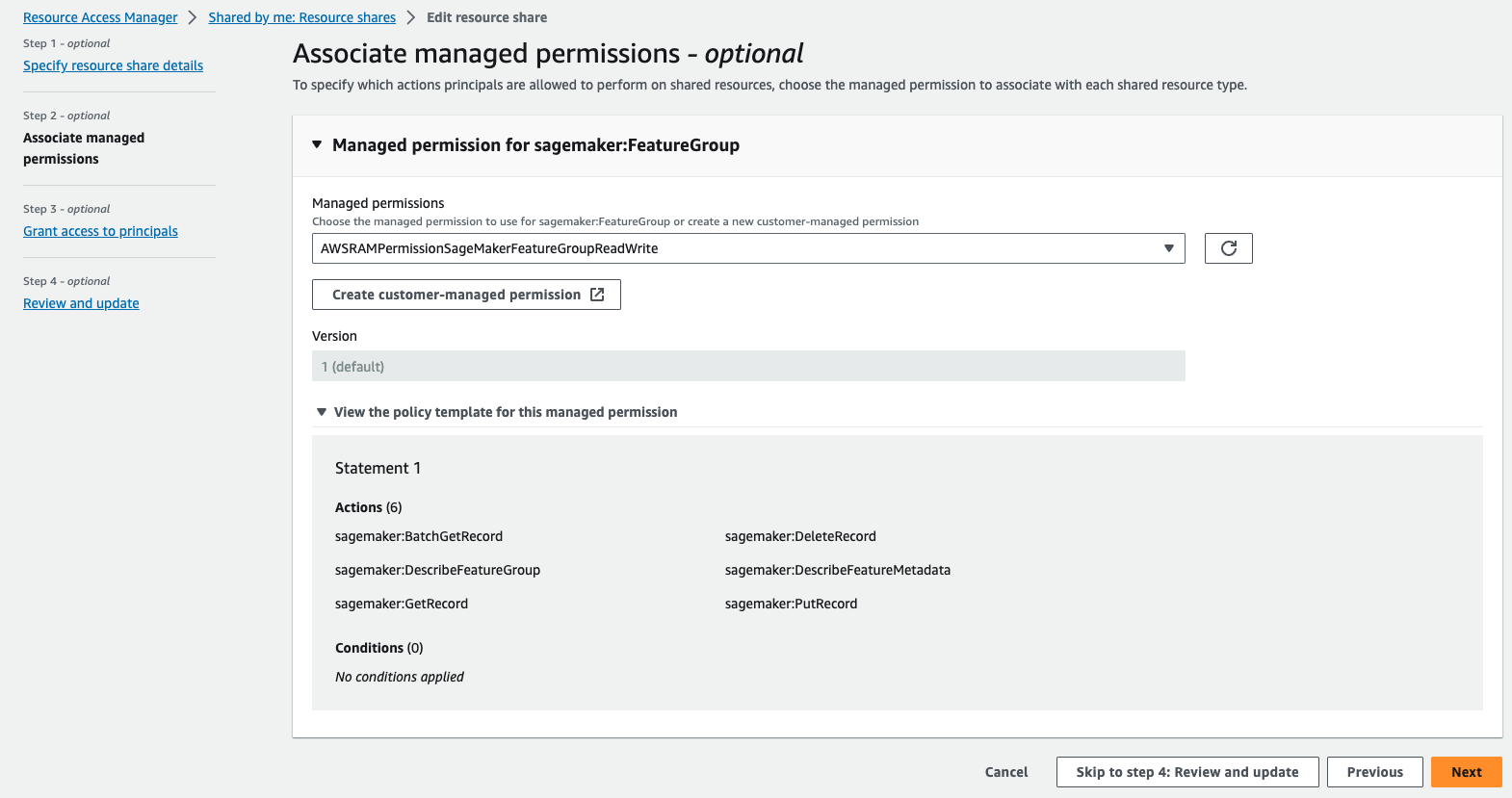
Task: Jump to Grant access to principals step
Action: [100, 231]
